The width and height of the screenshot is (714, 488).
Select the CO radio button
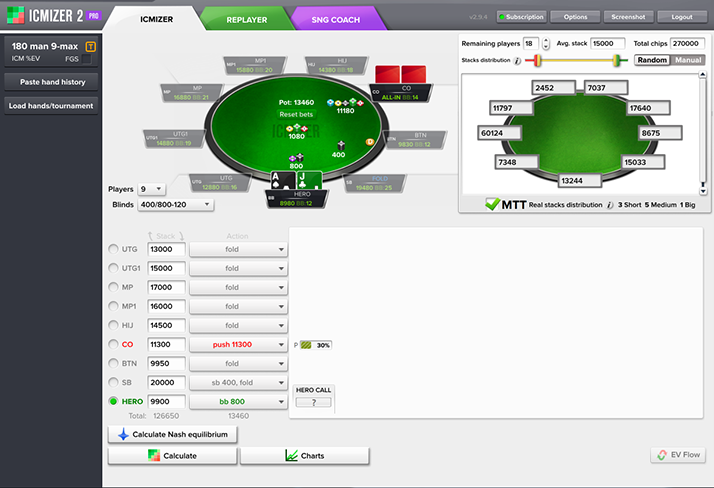(113, 344)
